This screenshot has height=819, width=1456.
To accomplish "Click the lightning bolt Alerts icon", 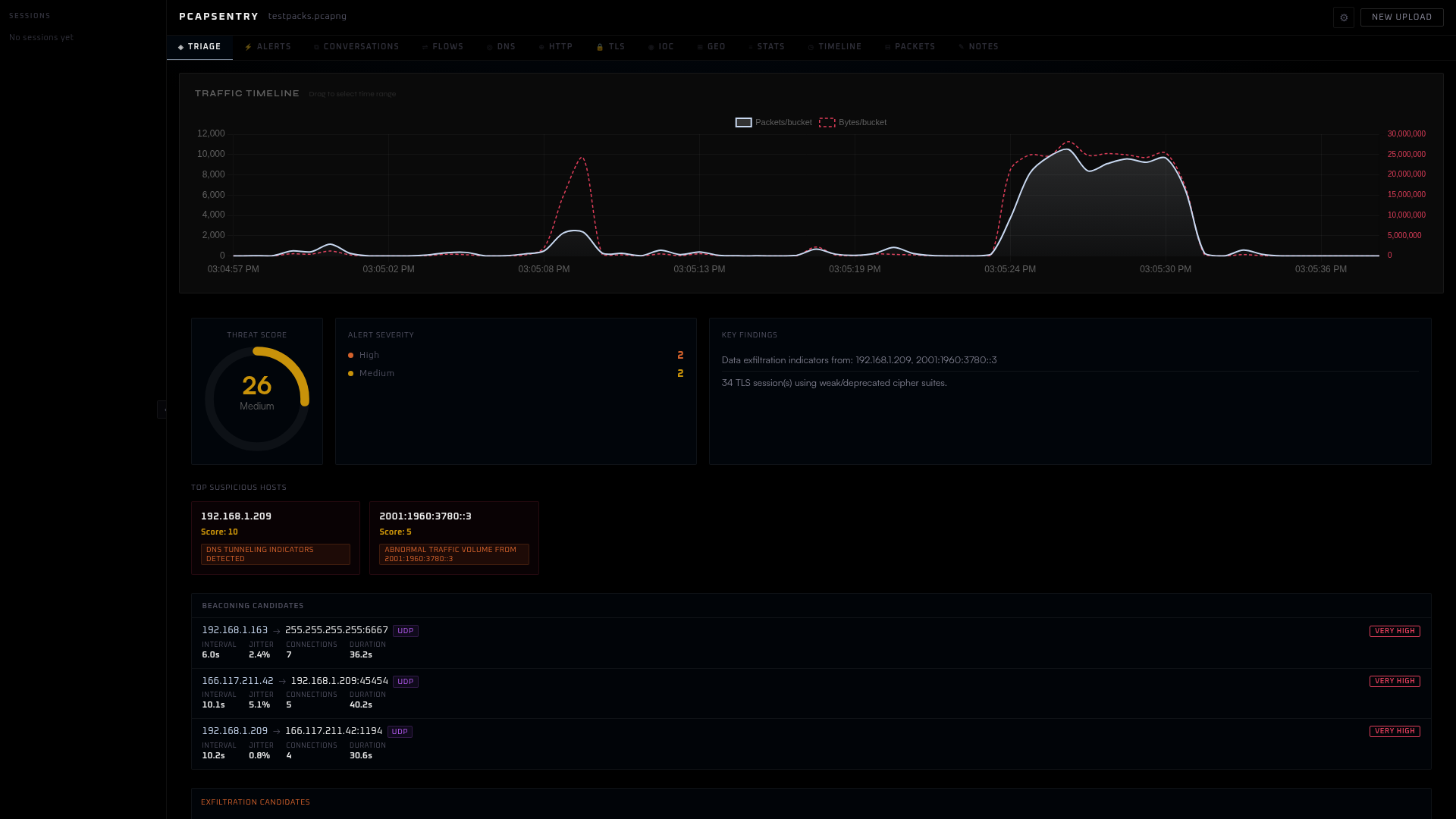I will [249, 47].
